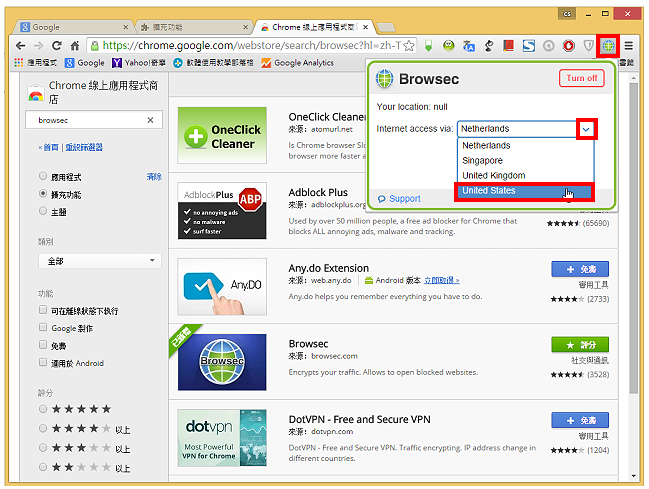Check the free filter checkbox
Image resolution: width=649 pixels, height=489 pixels.
(43, 344)
